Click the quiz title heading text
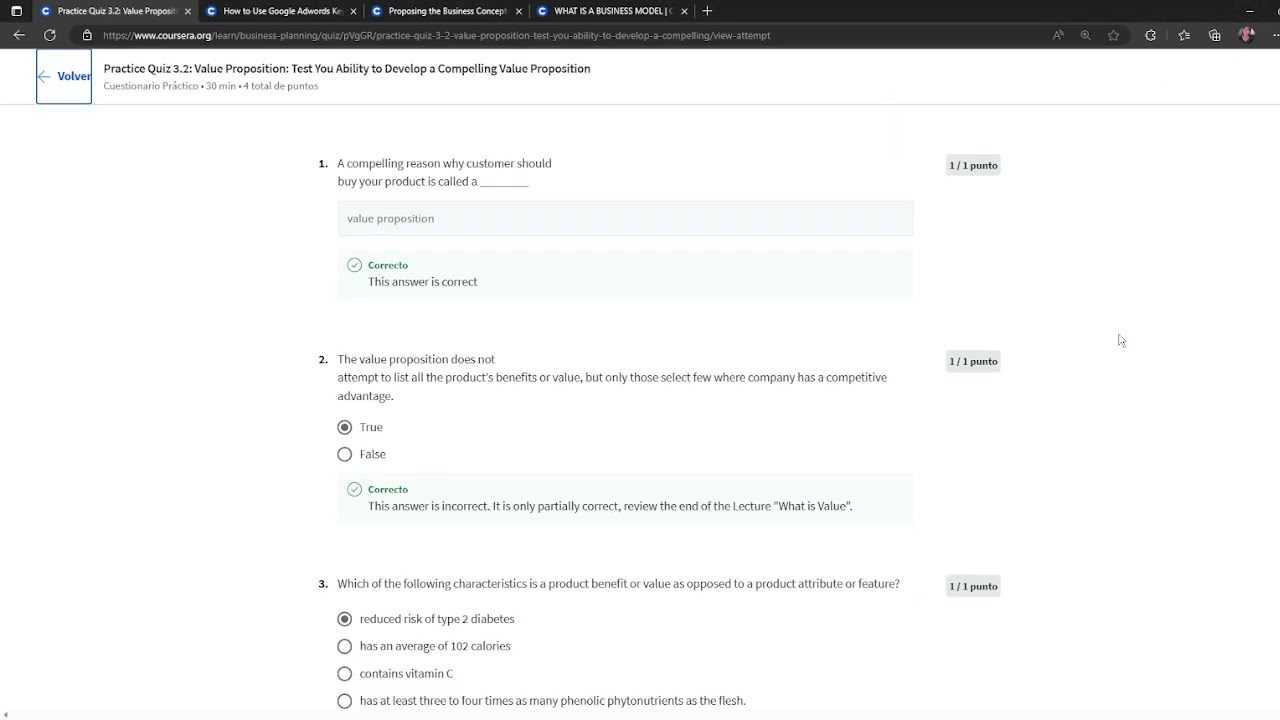This screenshot has height=720, width=1280. pos(347,68)
